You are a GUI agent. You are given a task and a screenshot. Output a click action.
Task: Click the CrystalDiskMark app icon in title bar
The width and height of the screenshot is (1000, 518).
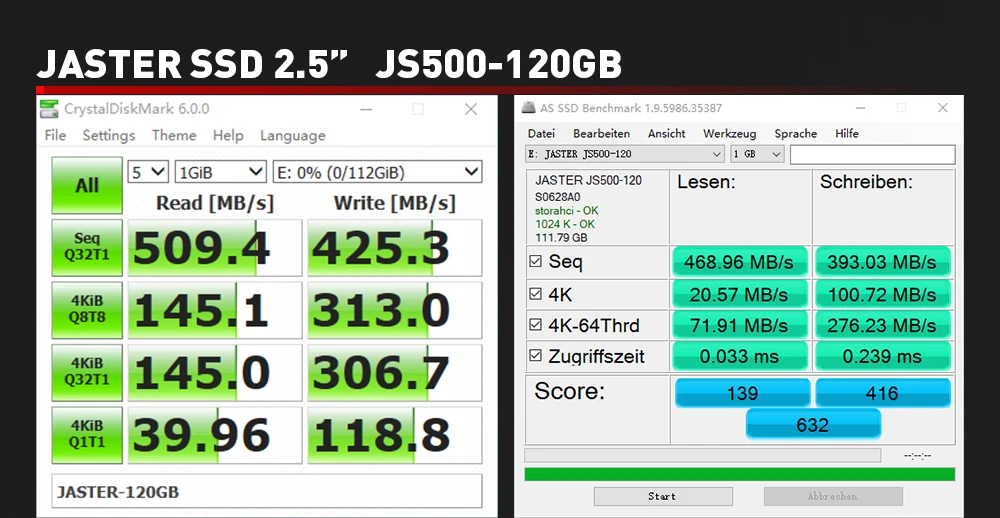point(48,109)
